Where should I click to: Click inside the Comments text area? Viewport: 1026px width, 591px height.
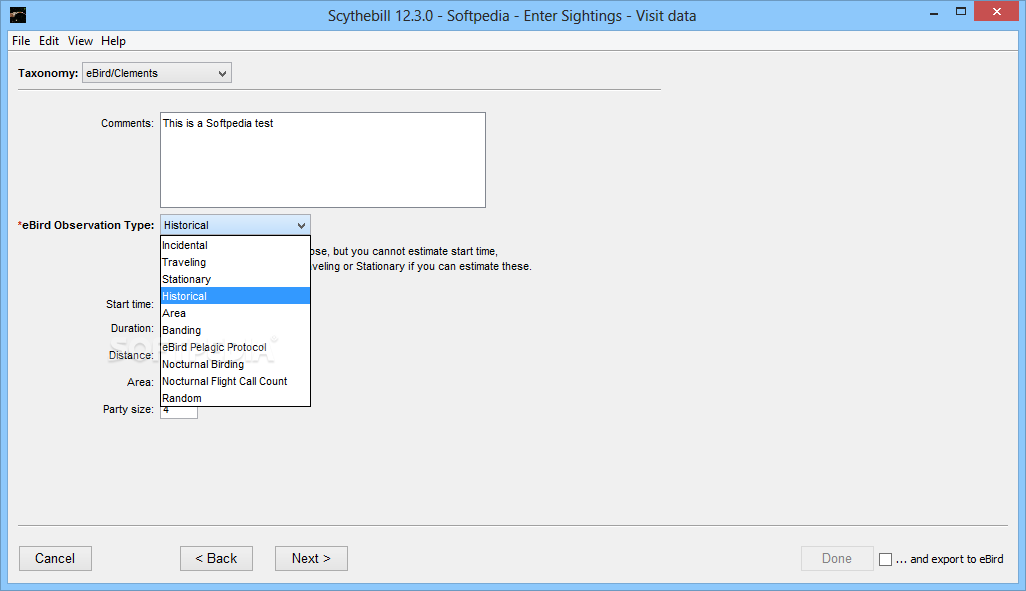(322, 160)
